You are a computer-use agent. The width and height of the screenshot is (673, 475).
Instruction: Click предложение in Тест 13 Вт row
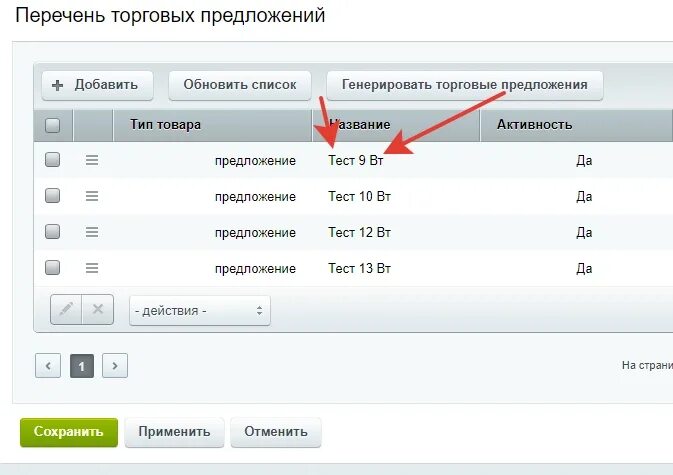[x=255, y=269]
